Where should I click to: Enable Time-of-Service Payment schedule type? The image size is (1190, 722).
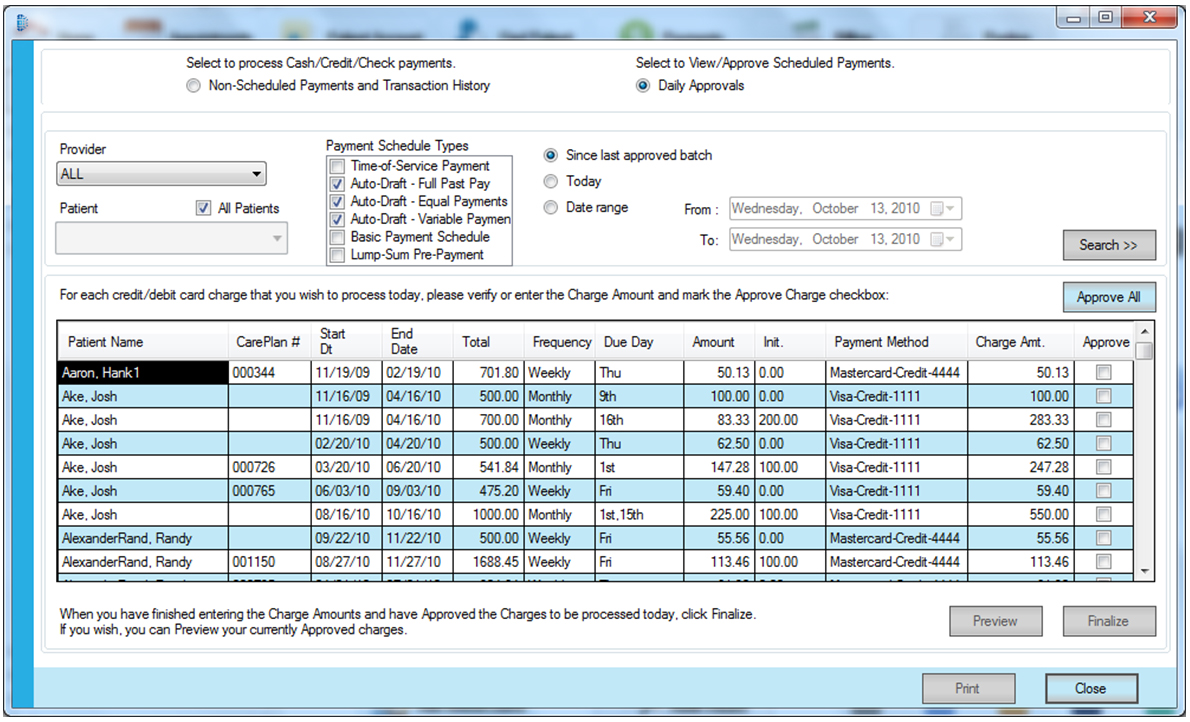coord(338,166)
